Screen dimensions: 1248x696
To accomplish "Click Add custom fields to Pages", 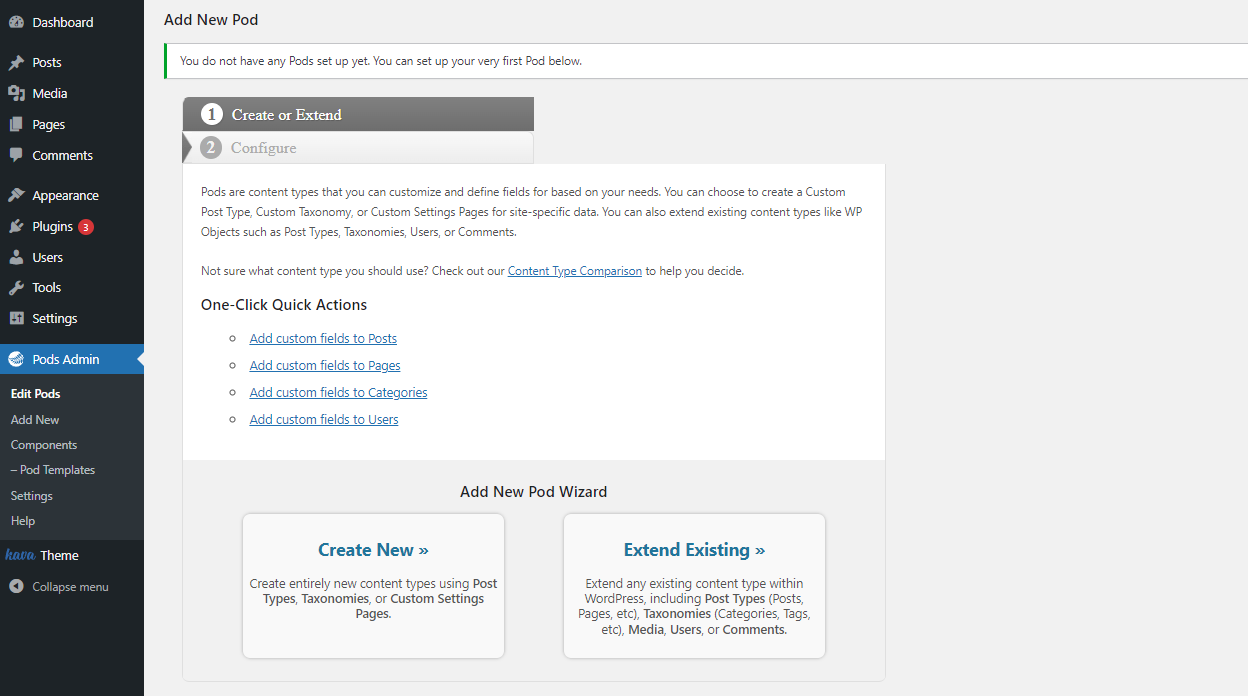I will click(325, 366).
